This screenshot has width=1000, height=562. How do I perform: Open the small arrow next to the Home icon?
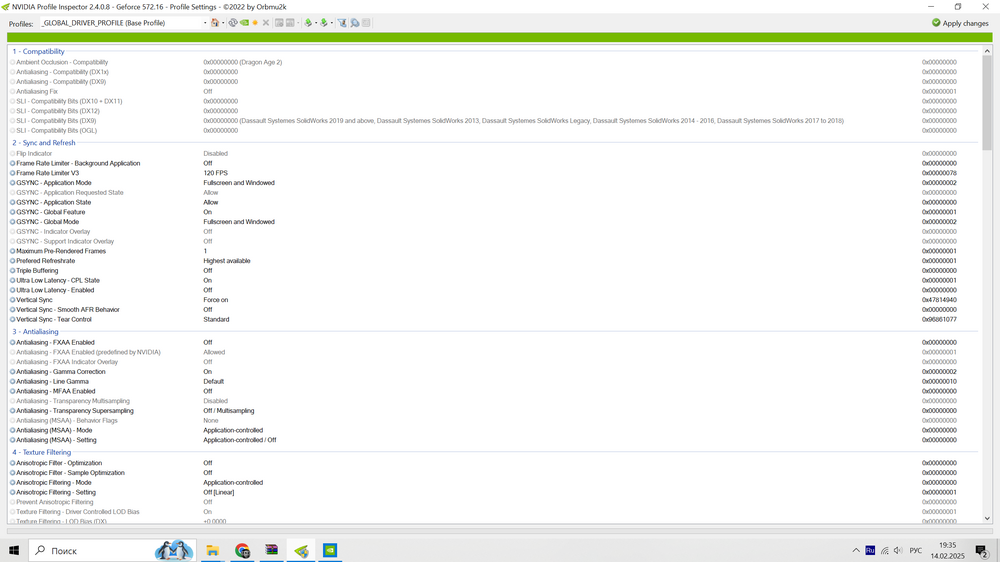(223, 23)
